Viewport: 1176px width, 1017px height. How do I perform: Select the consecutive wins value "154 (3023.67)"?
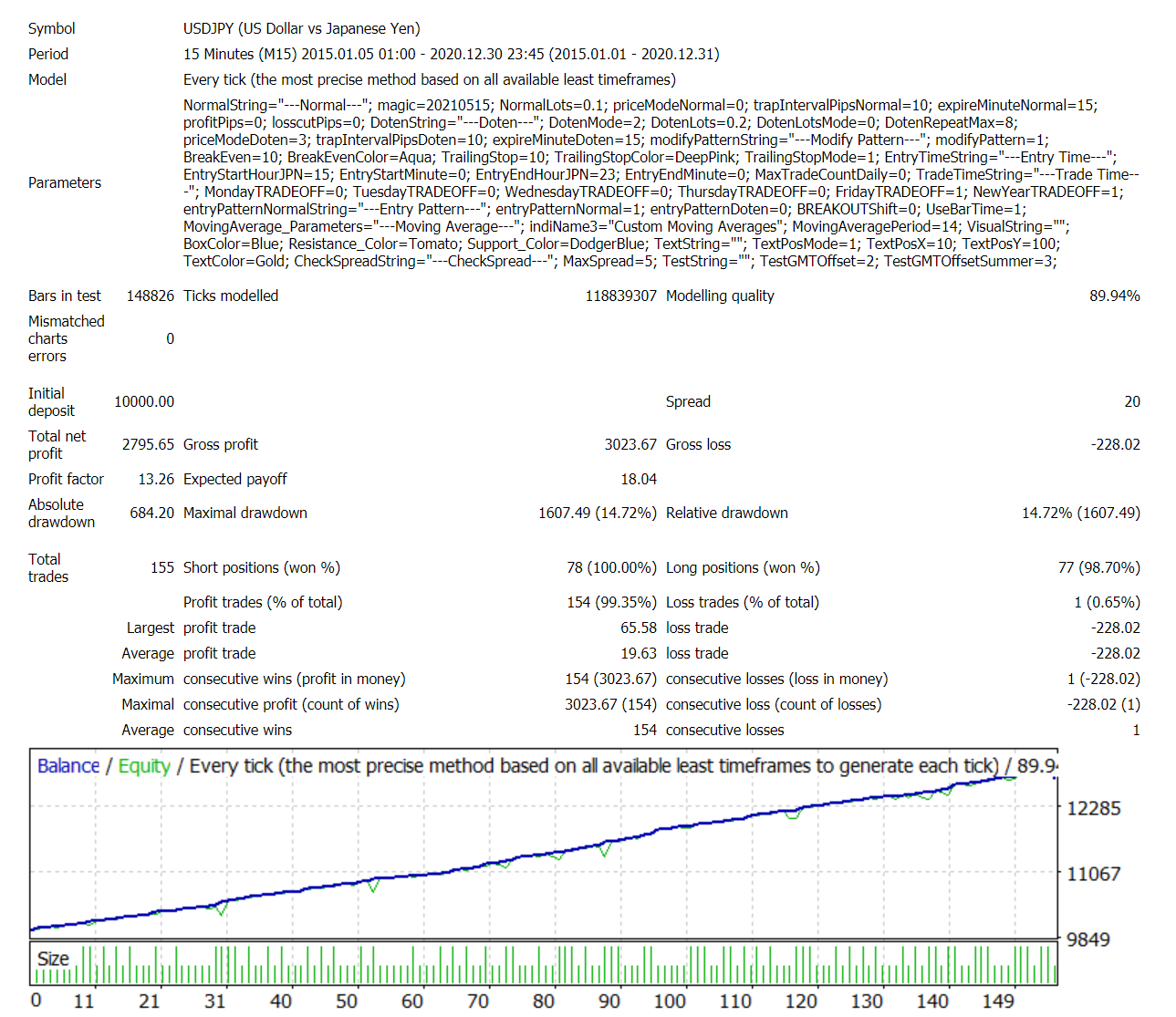pos(611,680)
